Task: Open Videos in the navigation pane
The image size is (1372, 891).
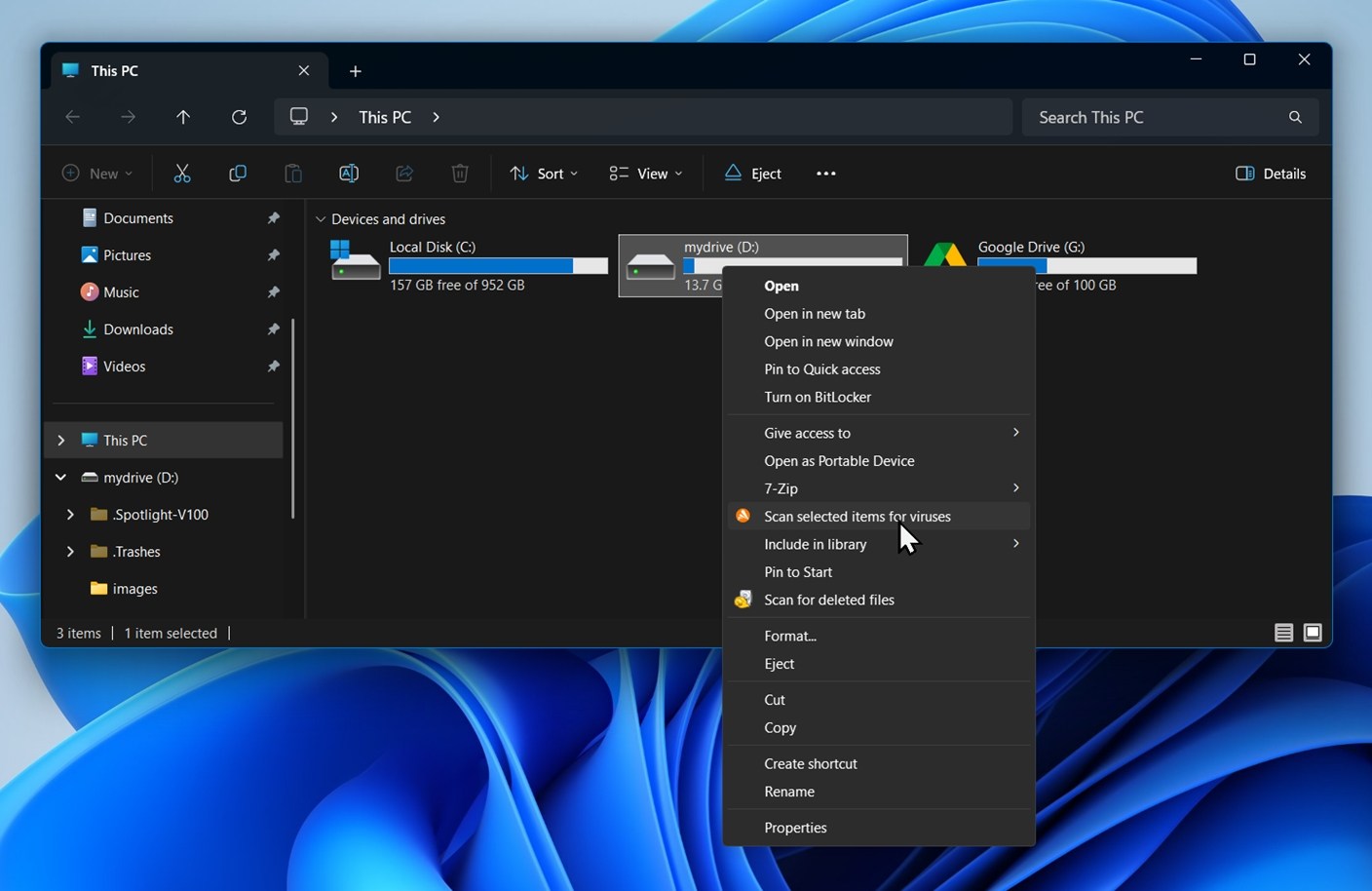Action: click(x=125, y=367)
